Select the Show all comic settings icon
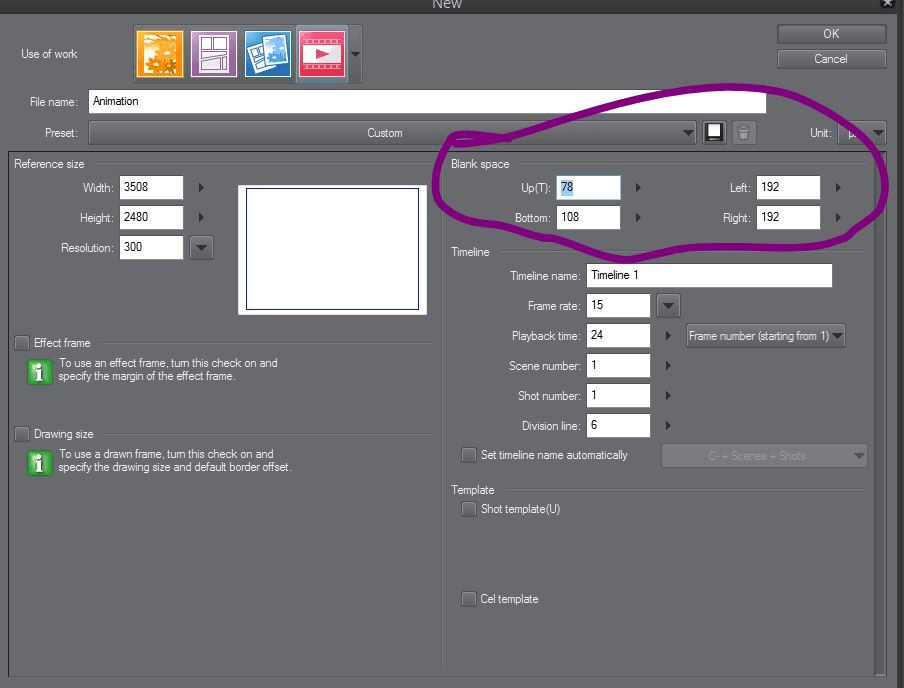 tap(268, 54)
